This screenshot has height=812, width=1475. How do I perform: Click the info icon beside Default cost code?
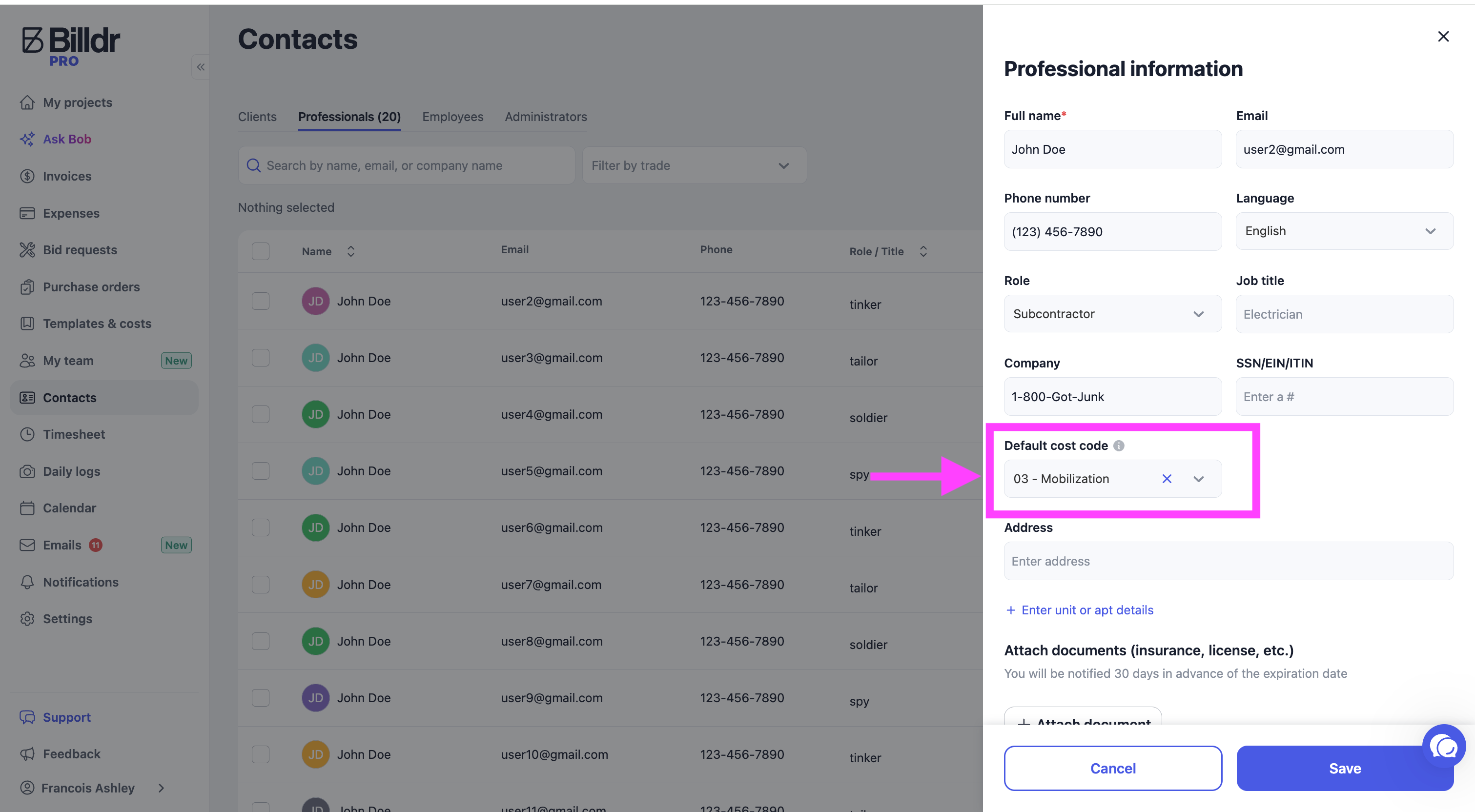click(x=1118, y=446)
